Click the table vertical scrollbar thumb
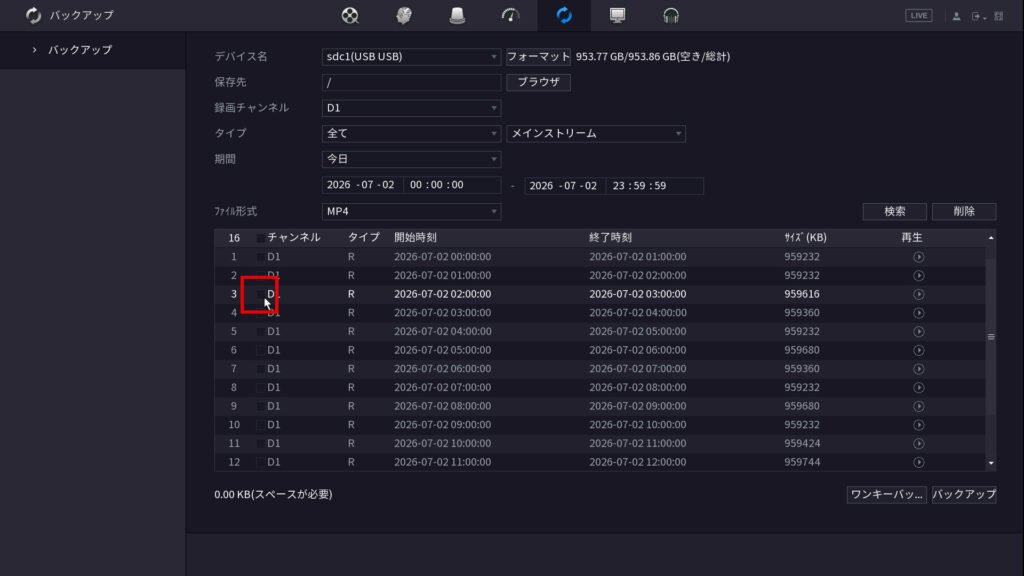1024x576 pixels. click(x=991, y=337)
